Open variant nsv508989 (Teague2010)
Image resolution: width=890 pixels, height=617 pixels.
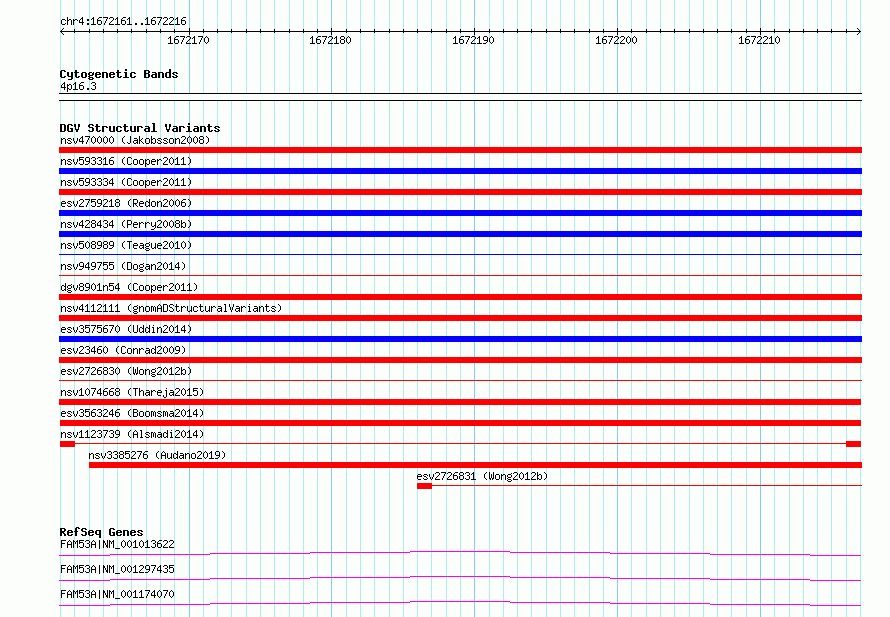click(126, 245)
